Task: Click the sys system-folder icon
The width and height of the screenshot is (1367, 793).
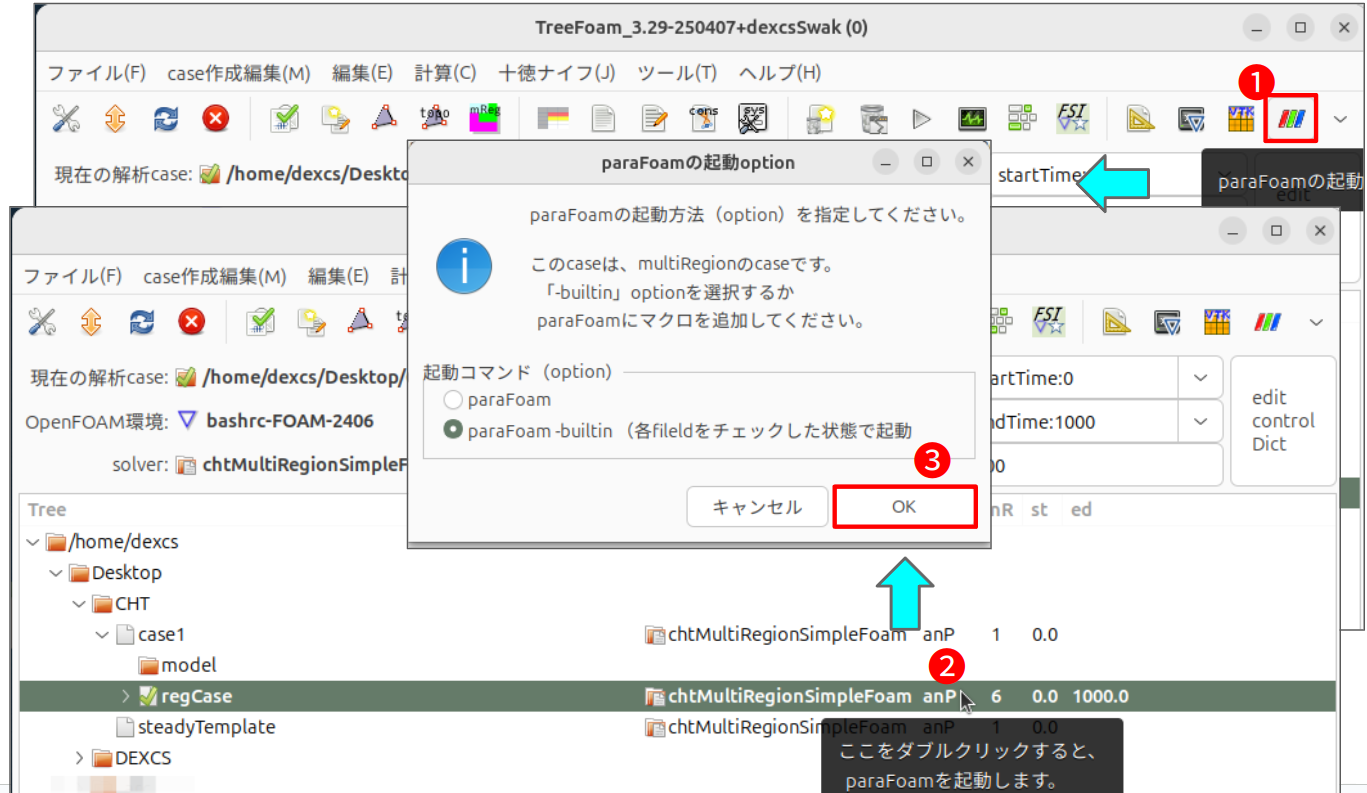Action: (753, 120)
